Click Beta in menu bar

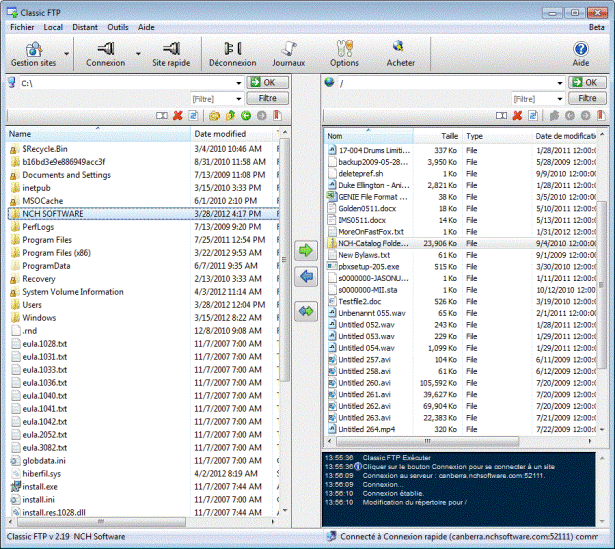(x=597, y=27)
